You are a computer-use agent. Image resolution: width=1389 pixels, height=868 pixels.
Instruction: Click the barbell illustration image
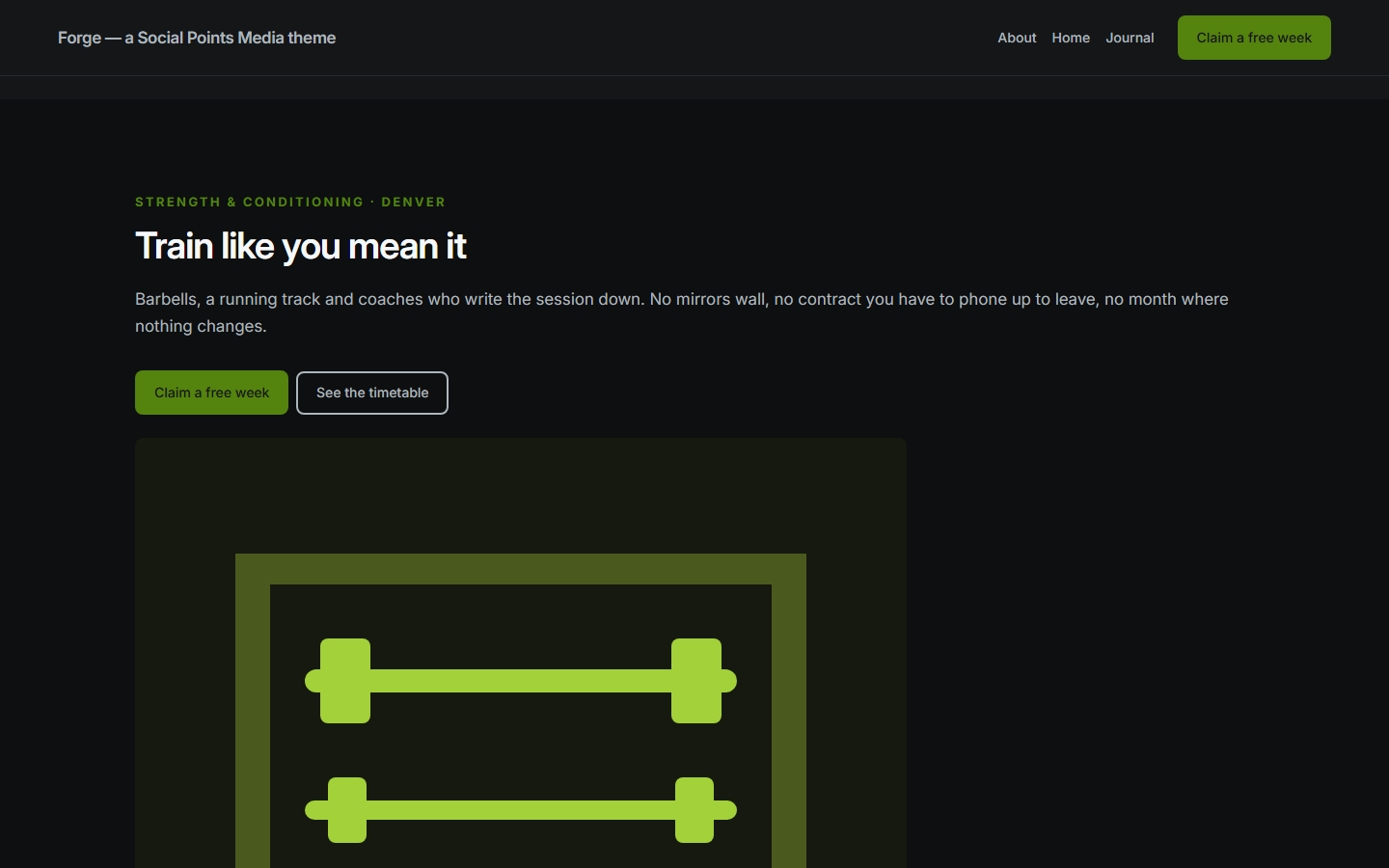click(x=521, y=653)
